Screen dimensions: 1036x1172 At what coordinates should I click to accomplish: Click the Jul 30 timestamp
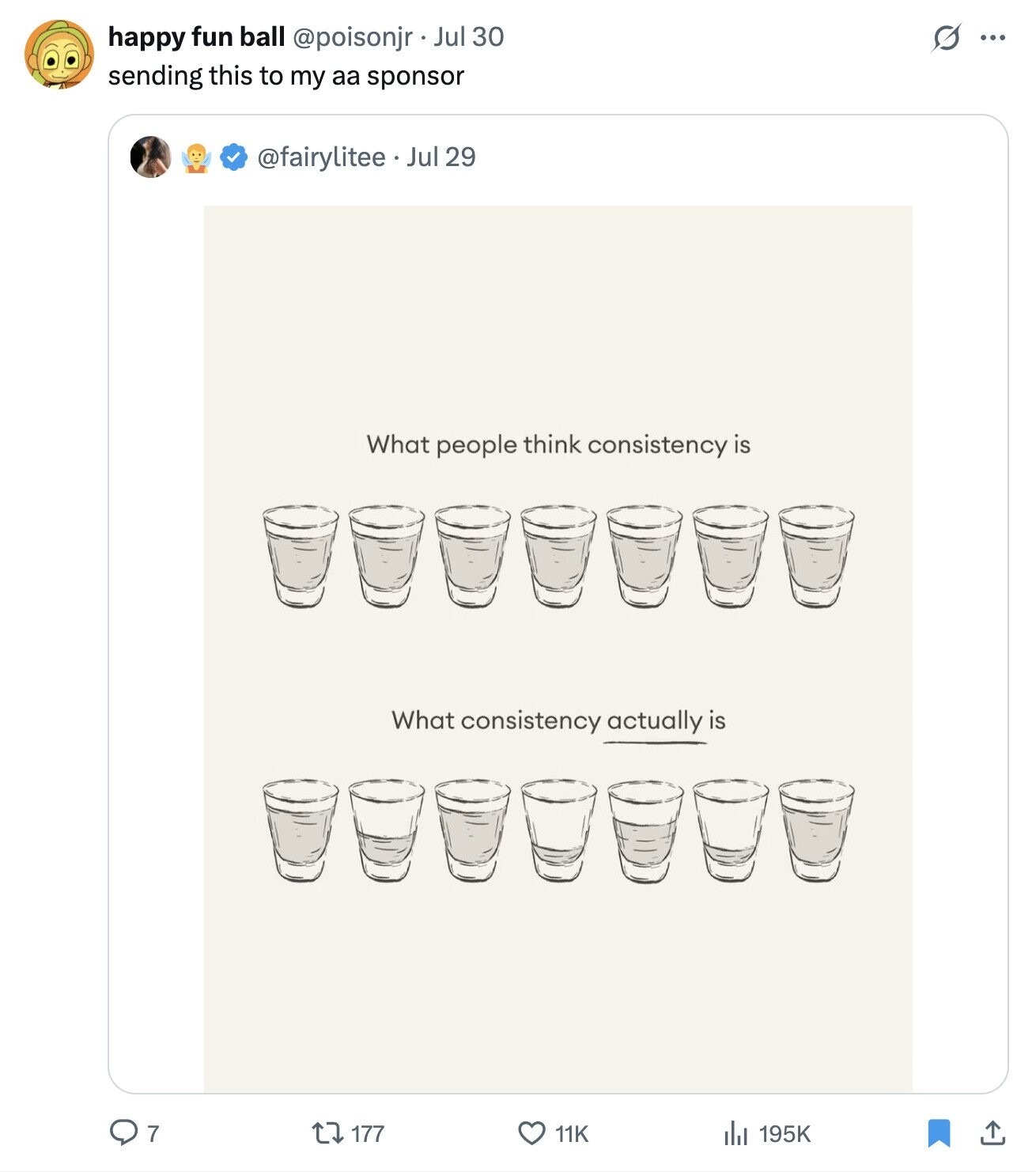point(468,36)
